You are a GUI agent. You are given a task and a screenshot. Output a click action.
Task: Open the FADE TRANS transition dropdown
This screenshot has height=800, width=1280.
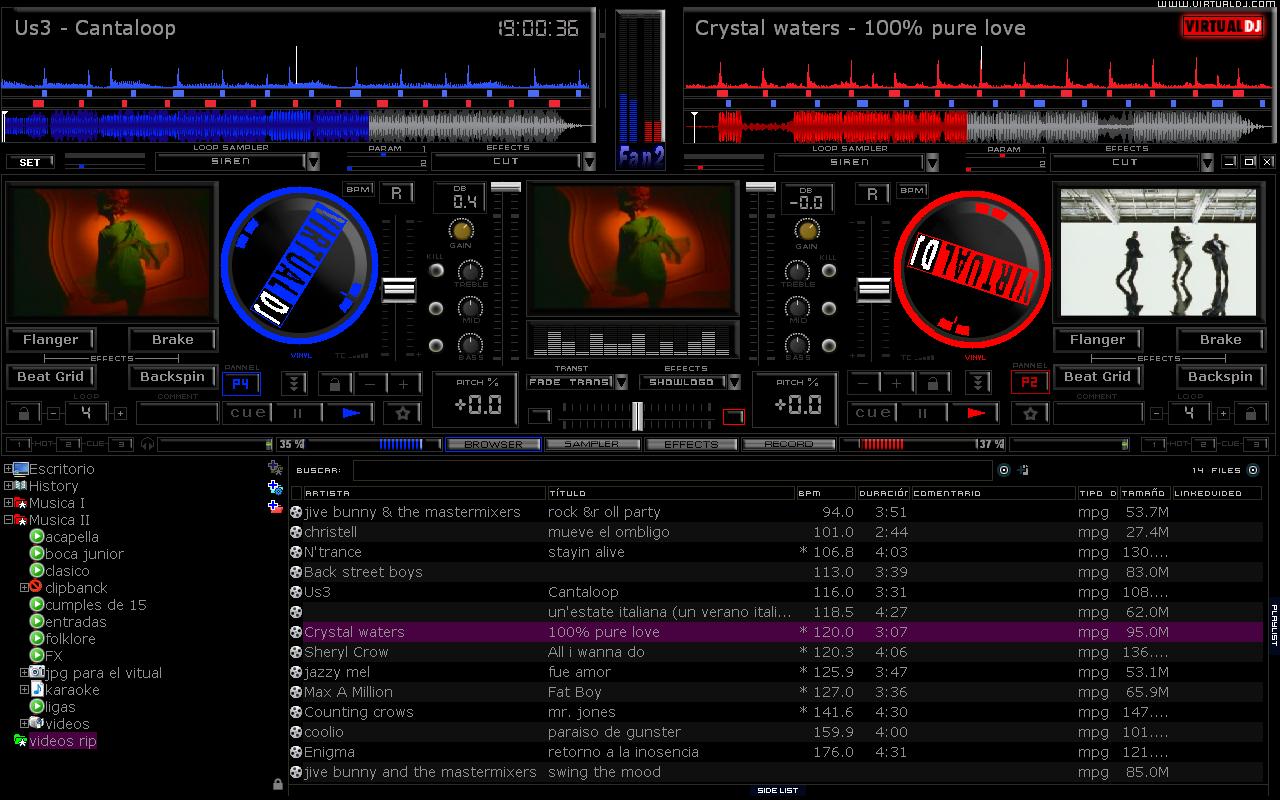tap(621, 382)
